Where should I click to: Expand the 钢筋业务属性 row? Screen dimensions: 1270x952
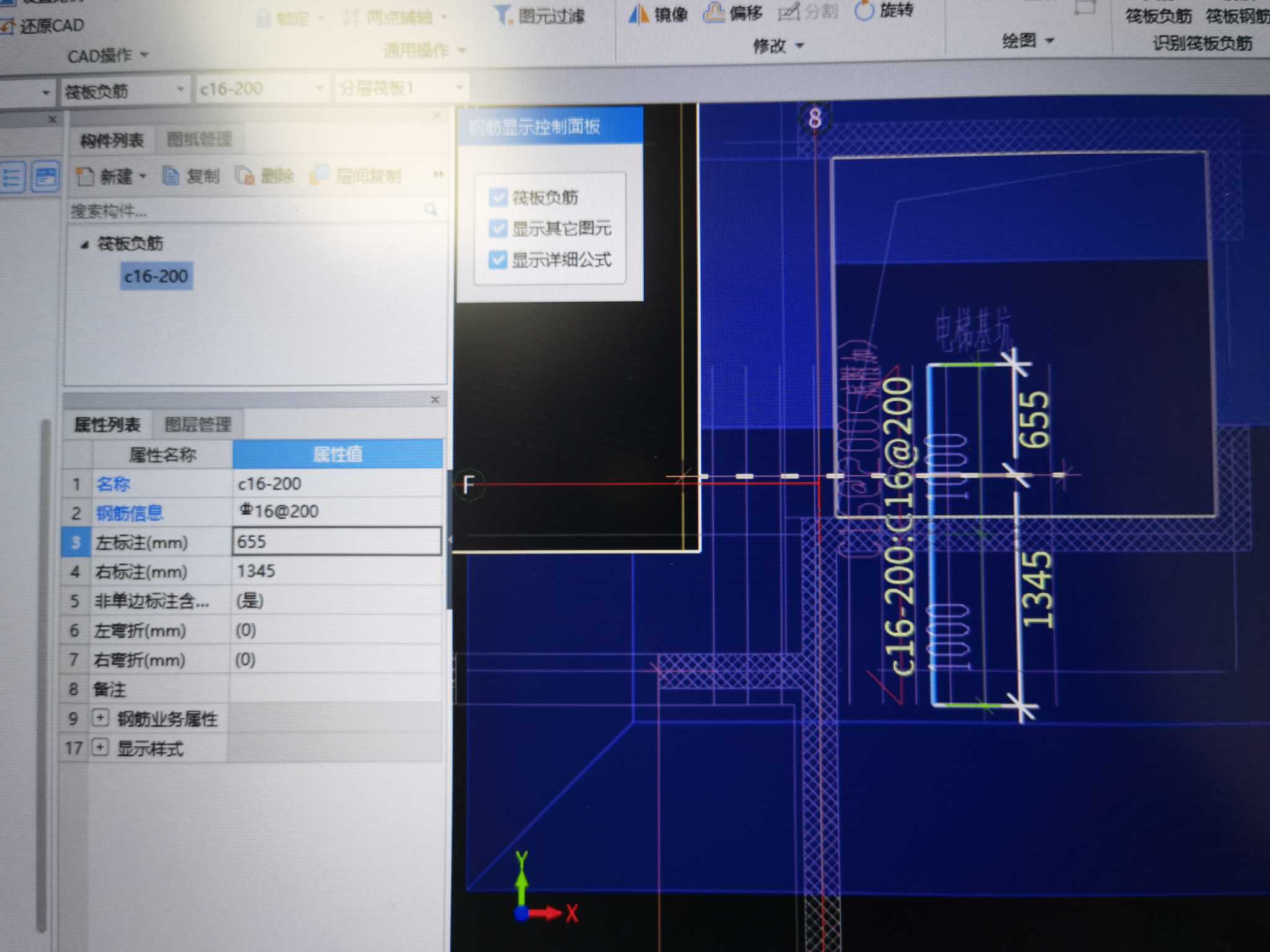[x=100, y=718]
